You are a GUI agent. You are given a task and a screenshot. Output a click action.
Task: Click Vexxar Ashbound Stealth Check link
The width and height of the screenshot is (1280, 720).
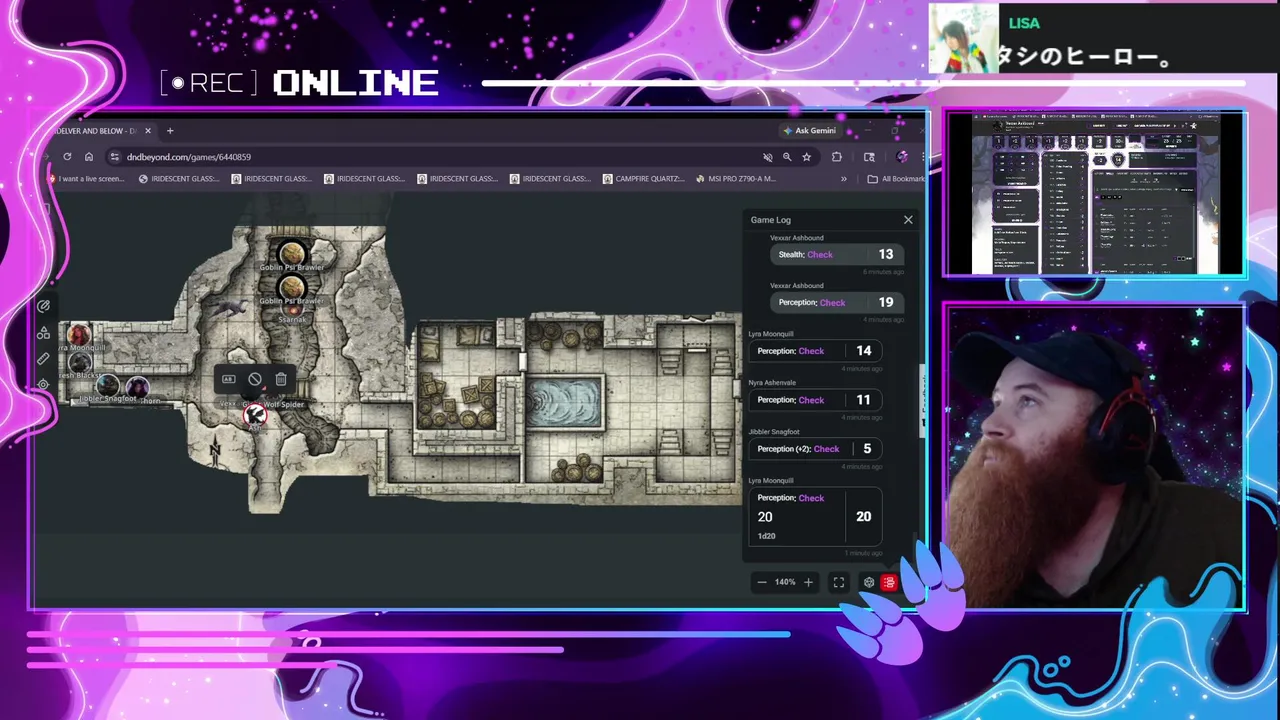tap(819, 254)
